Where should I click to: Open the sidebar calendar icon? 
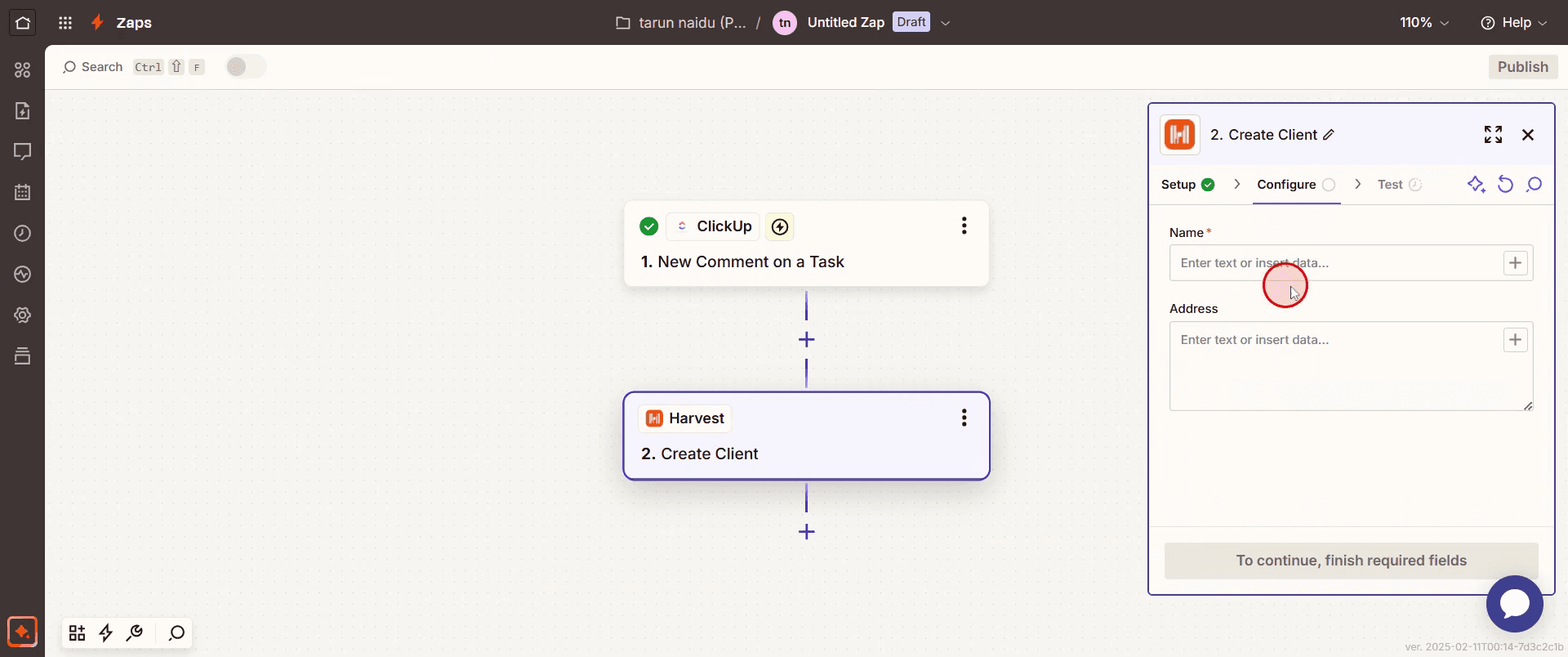(x=23, y=192)
